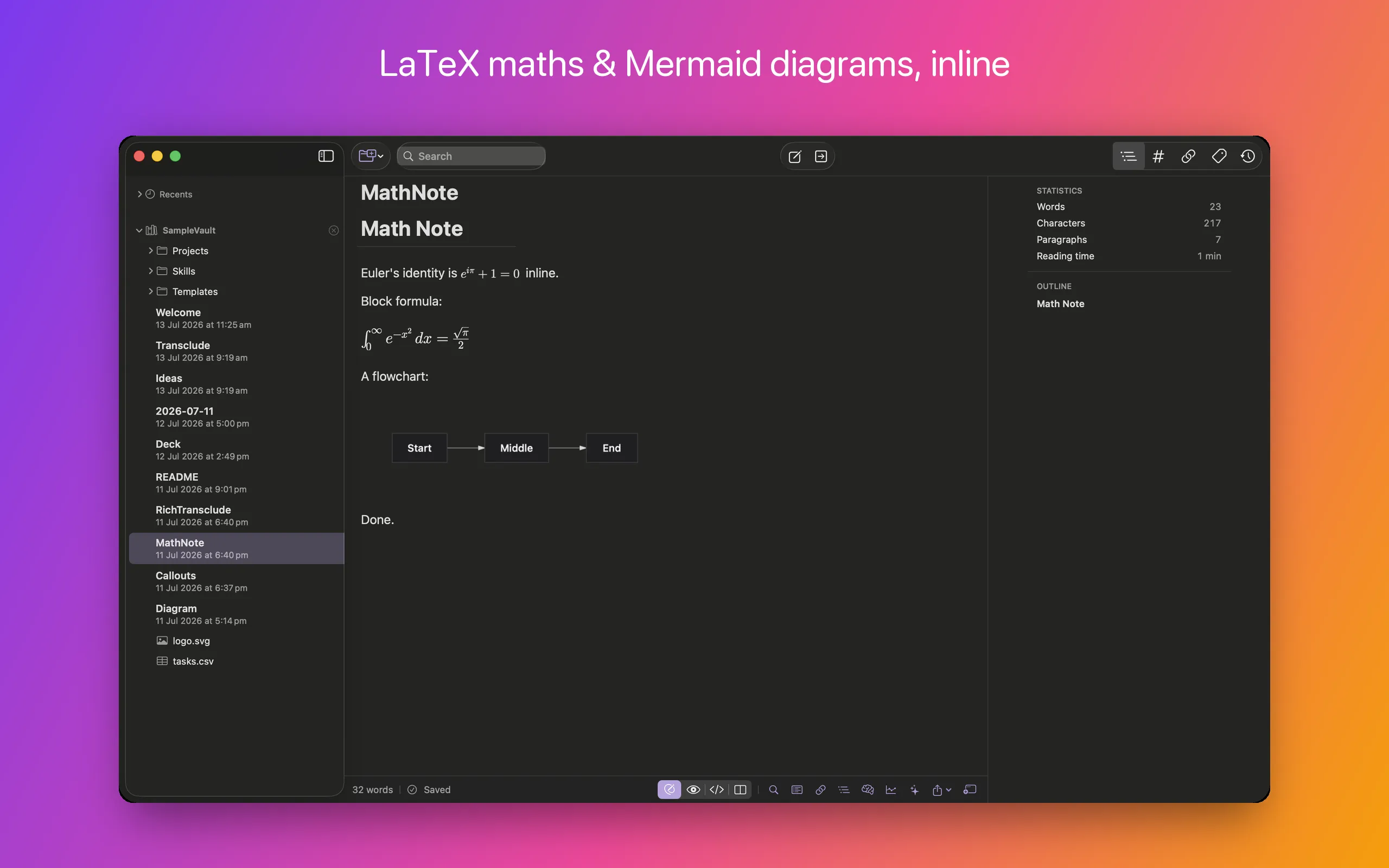Screen dimensions: 1389x868
Task: Open the Callouts note
Action: pyautogui.click(x=237, y=581)
